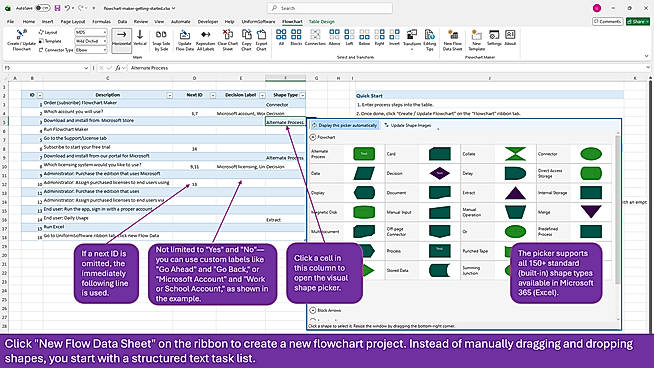This screenshot has width=654, height=368.
Task: Click Snap Side by Side
Action: (x=161, y=40)
